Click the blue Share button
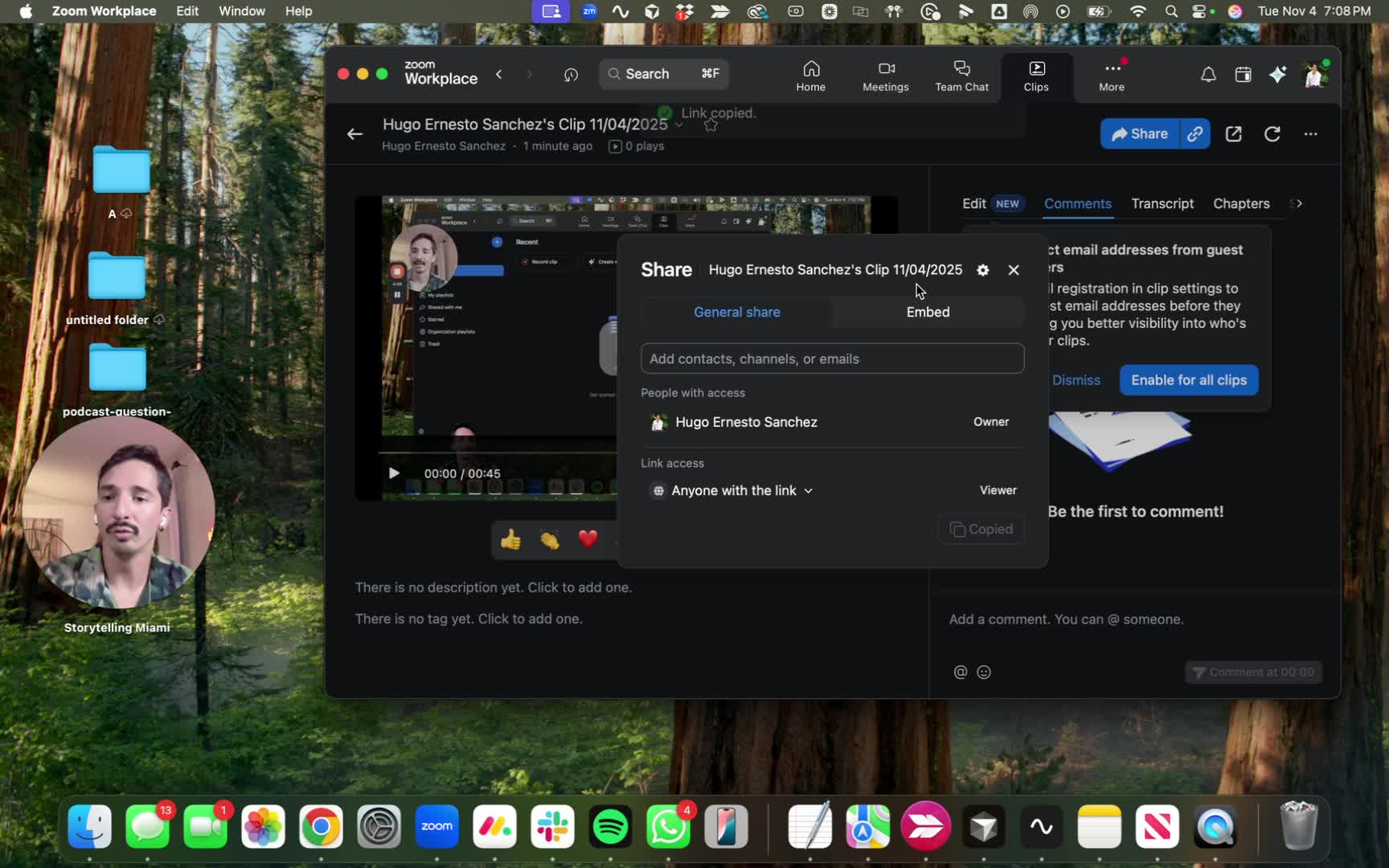The width and height of the screenshot is (1389, 868). [1139, 133]
